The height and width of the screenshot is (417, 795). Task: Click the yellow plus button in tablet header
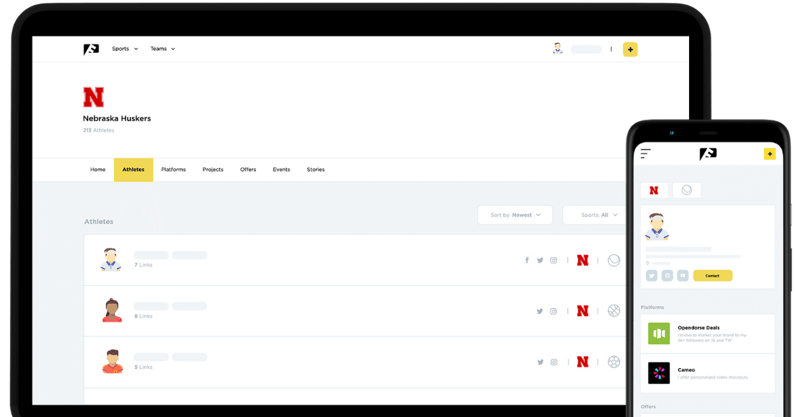[630, 49]
